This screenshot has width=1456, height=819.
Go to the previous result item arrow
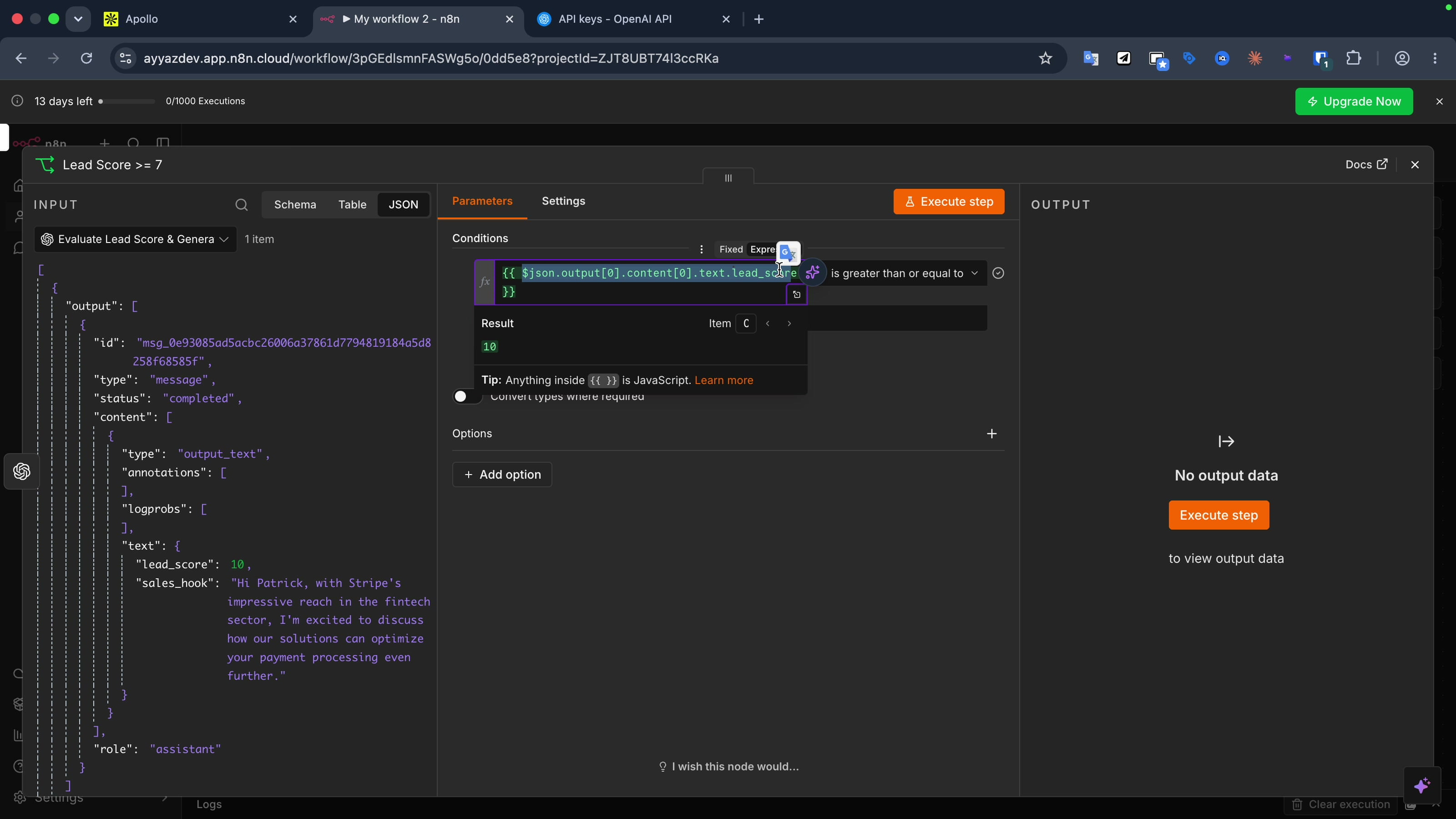[x=768, y=324]
